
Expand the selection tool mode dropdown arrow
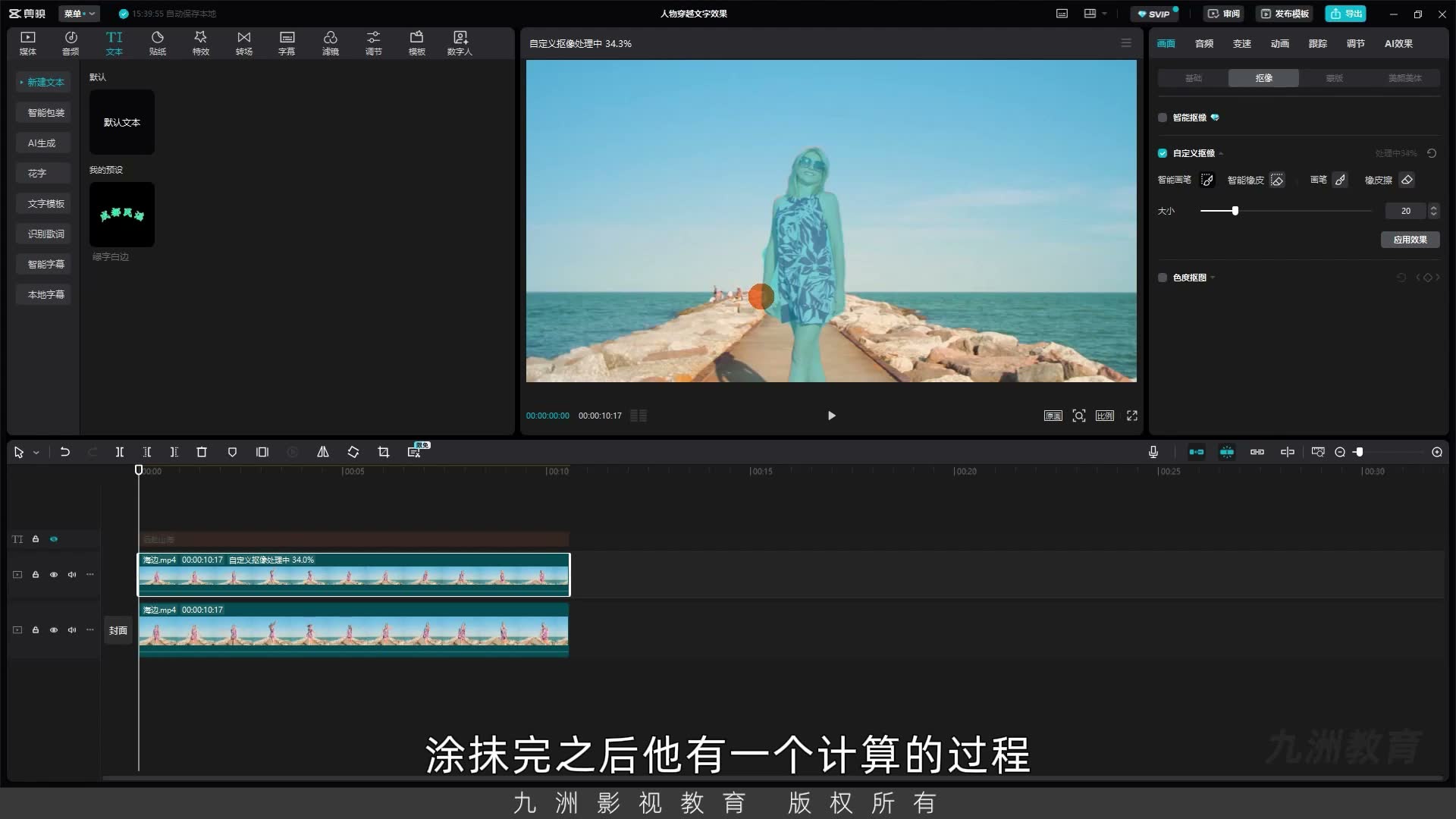coord(36,453)
